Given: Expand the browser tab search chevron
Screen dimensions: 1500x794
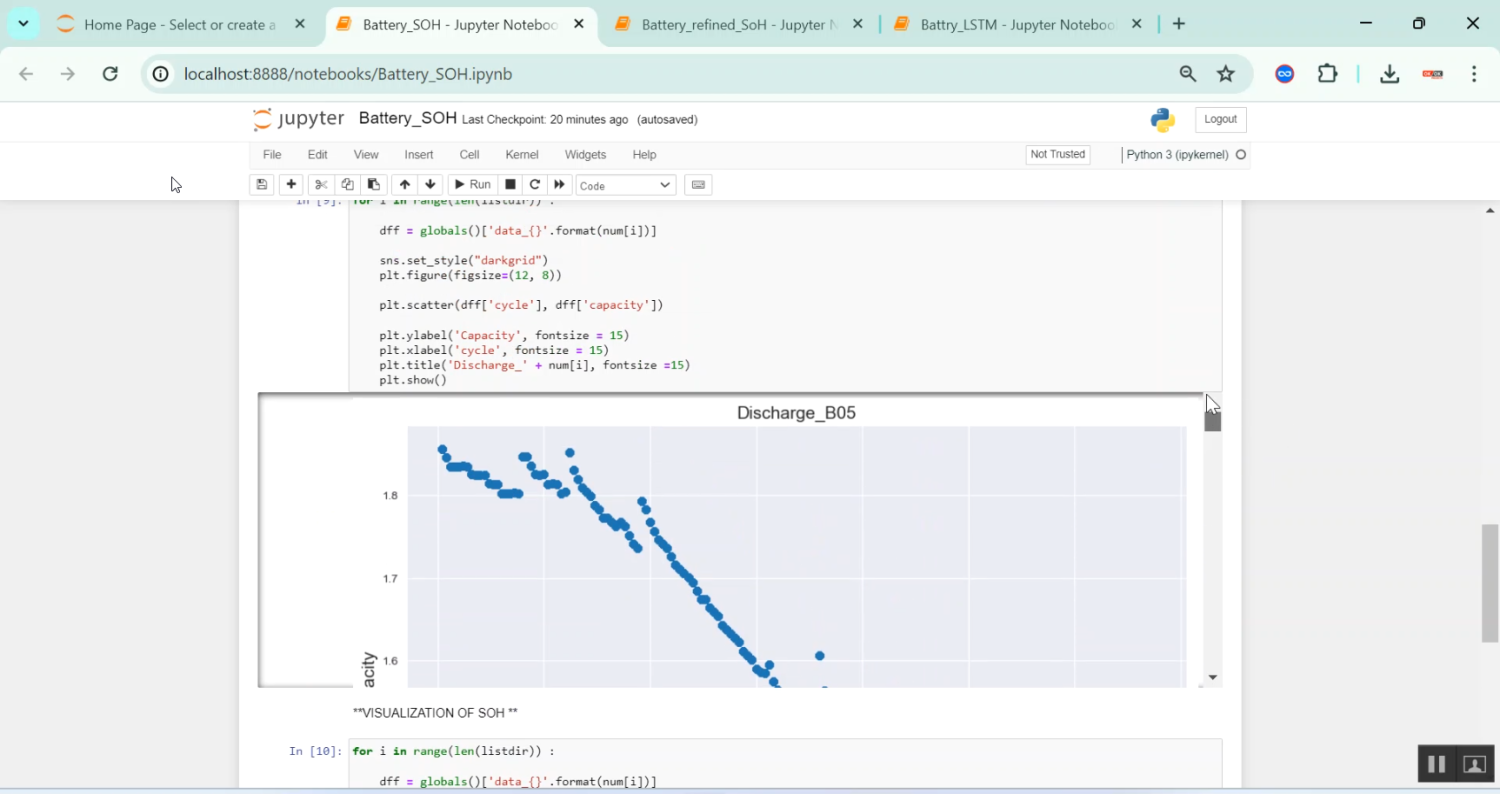Looking at the screenshot, I should [x=23, y=24].
